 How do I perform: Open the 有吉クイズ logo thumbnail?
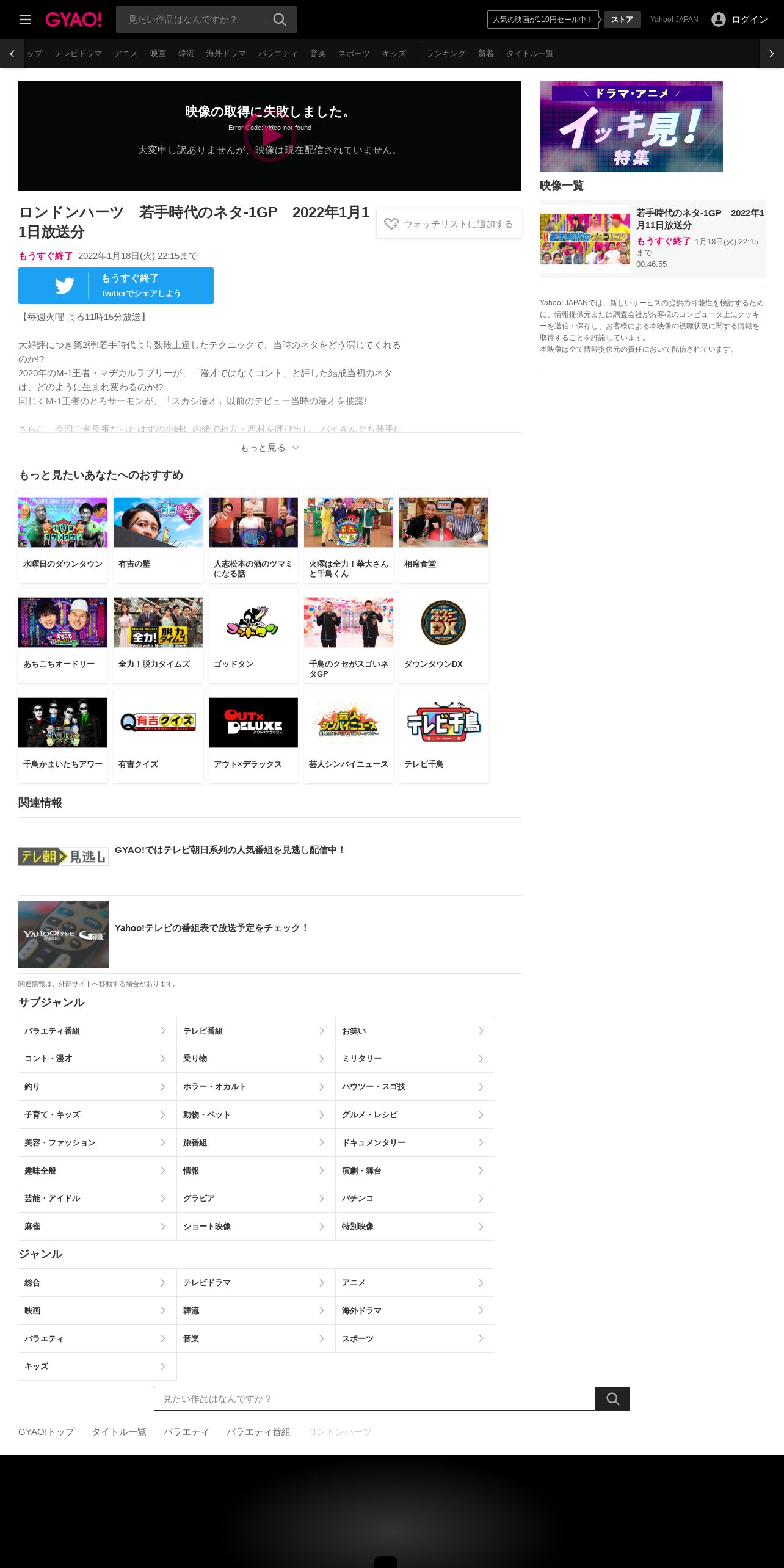tap(158, 722)
